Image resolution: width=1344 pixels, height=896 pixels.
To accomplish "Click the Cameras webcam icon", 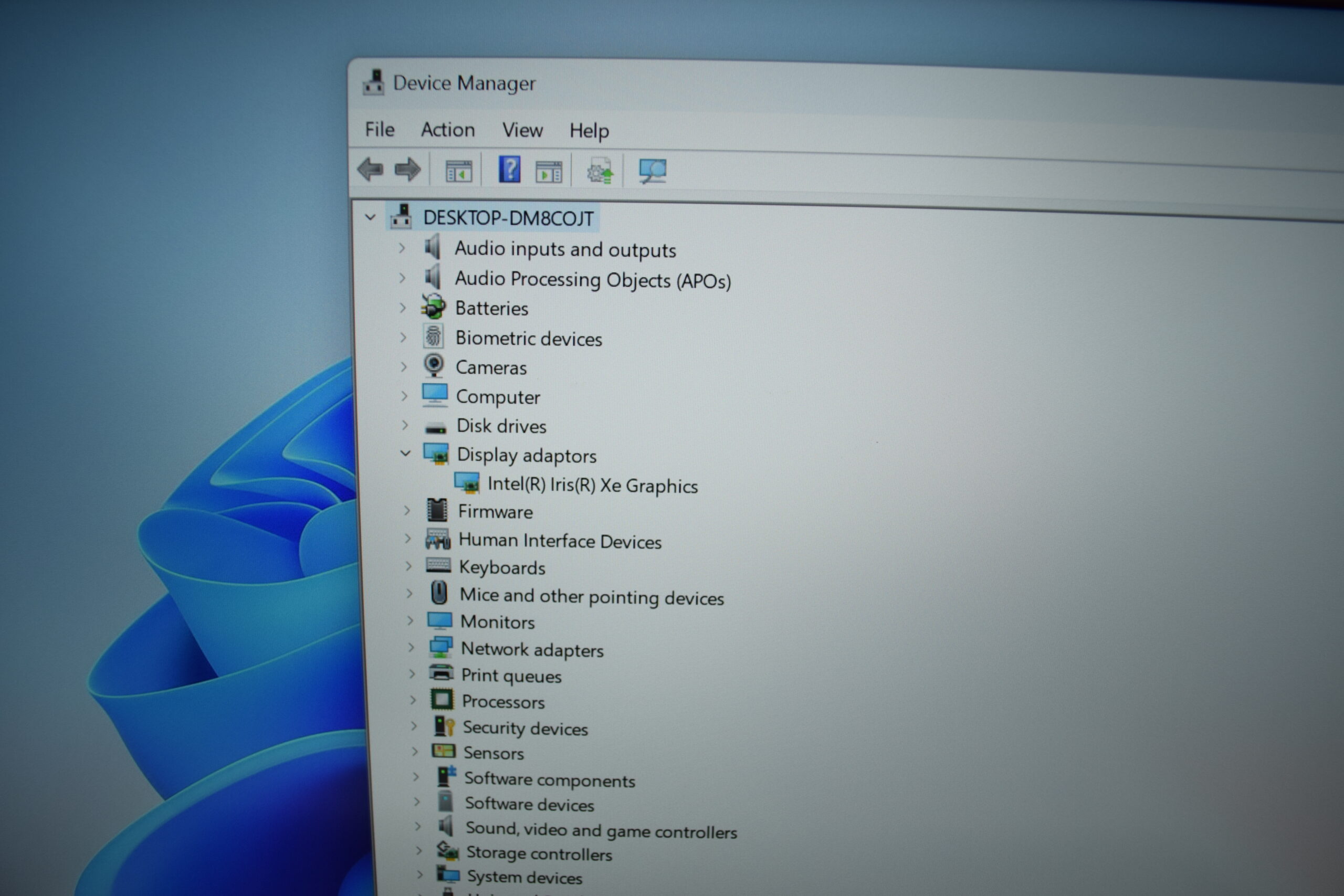I will 434,365.
